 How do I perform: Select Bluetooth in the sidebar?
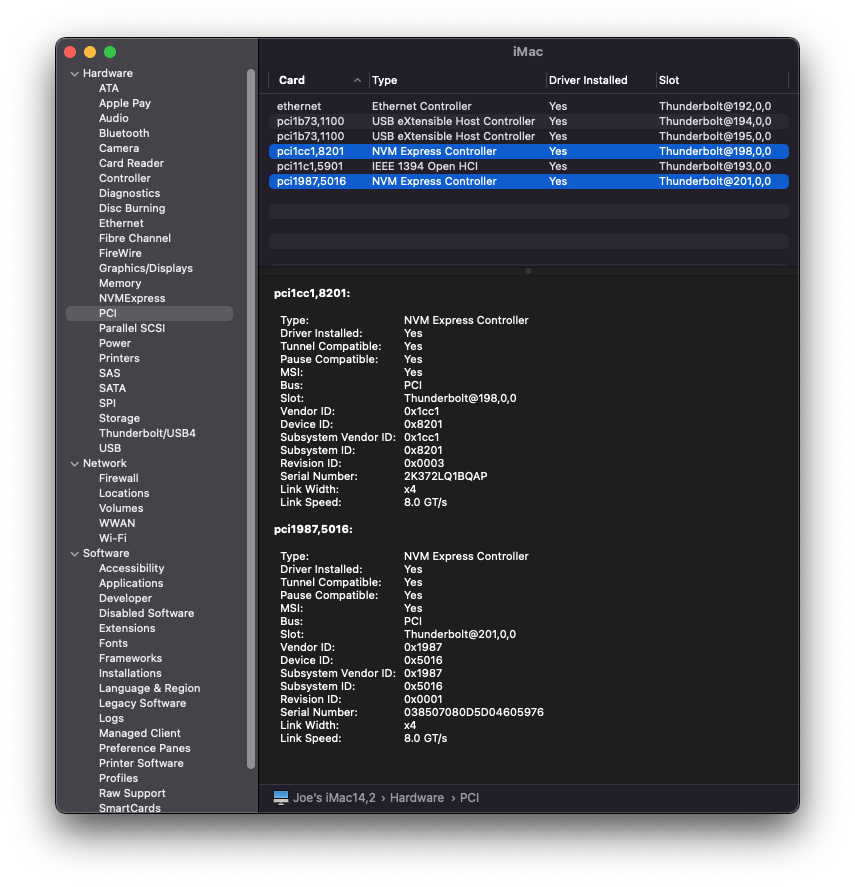(124, 134)
